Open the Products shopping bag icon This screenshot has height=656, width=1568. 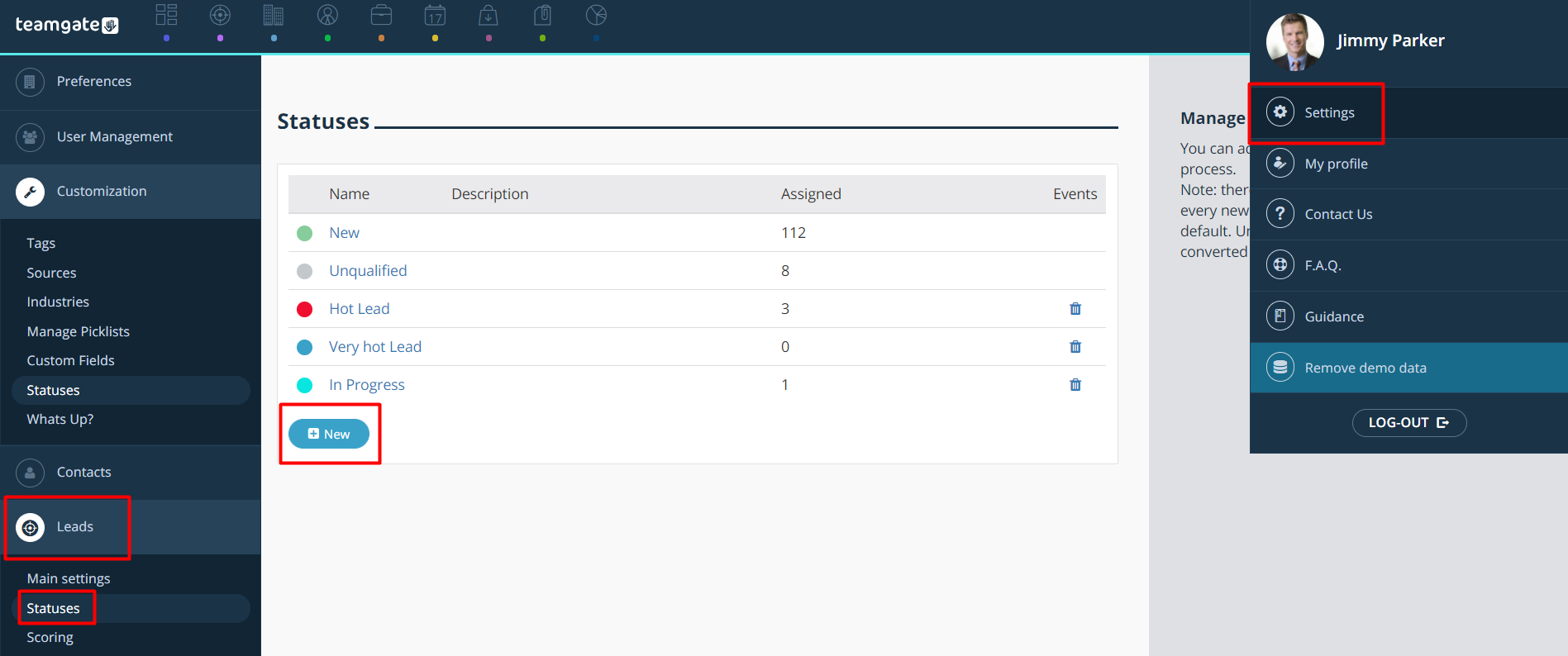pos(489,15)
